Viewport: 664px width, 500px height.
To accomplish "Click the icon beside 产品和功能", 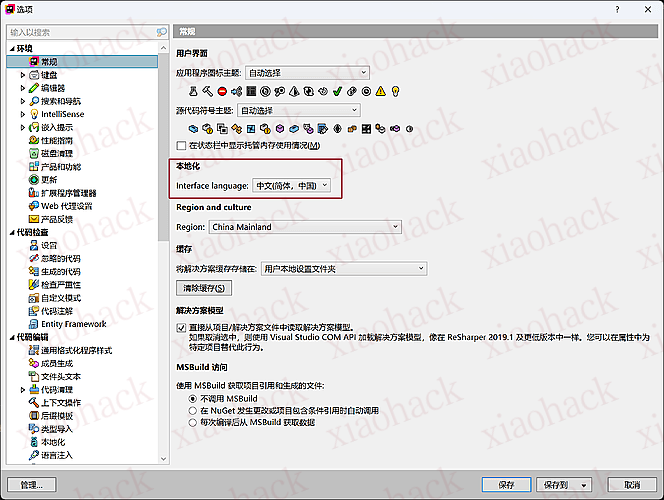I will coord(34,167).
